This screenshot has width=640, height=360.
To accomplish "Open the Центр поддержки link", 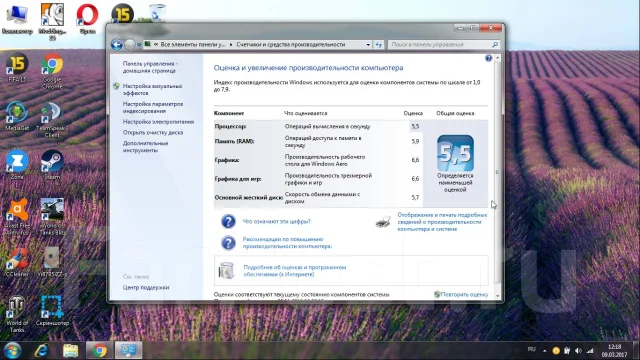I will [146, 287].
